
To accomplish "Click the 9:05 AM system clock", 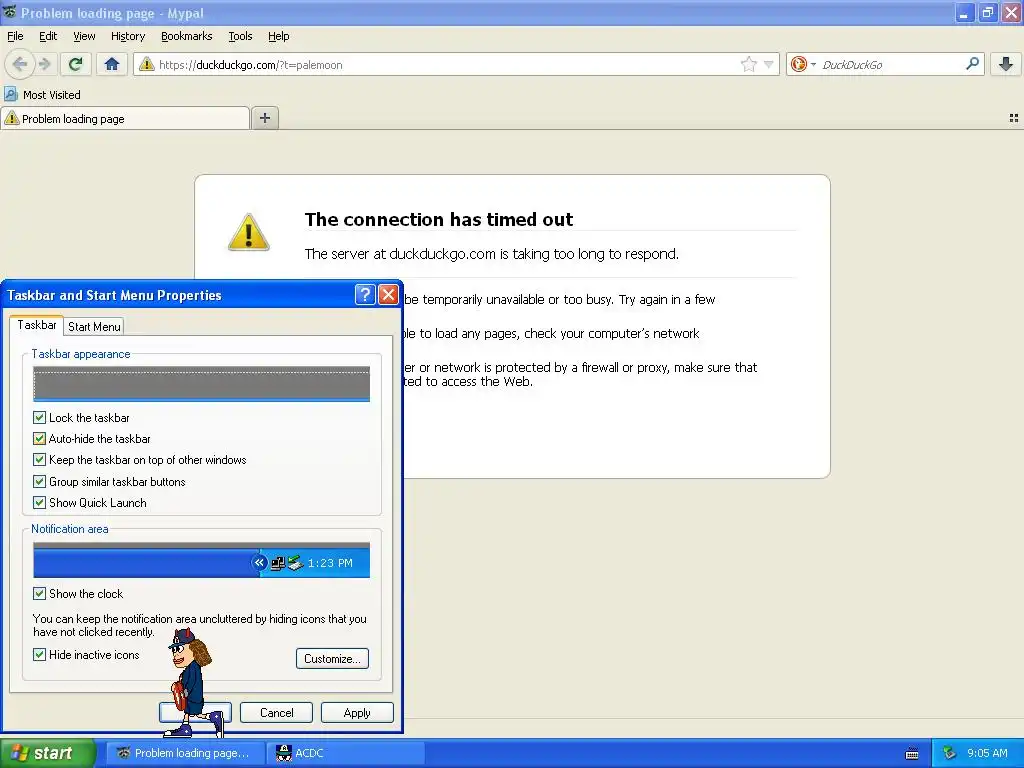I will coord(987,753).
